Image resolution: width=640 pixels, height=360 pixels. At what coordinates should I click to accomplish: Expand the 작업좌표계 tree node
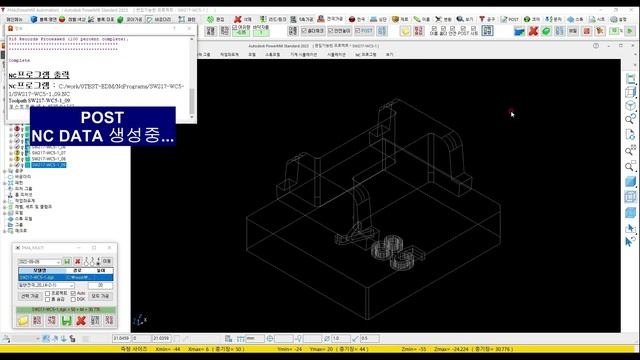tap(5, 201)
